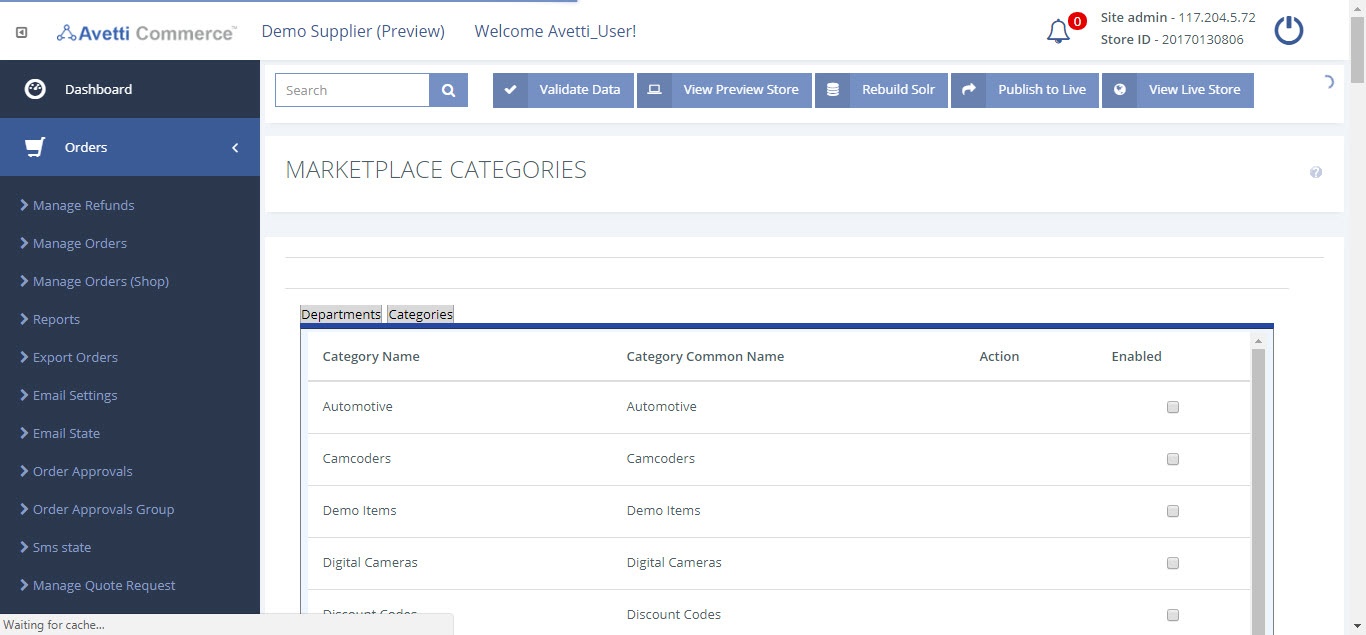Screen dimensions: 1366x635
Task: Click the checkmark icon on Validate Data
Action: (510, 90)
